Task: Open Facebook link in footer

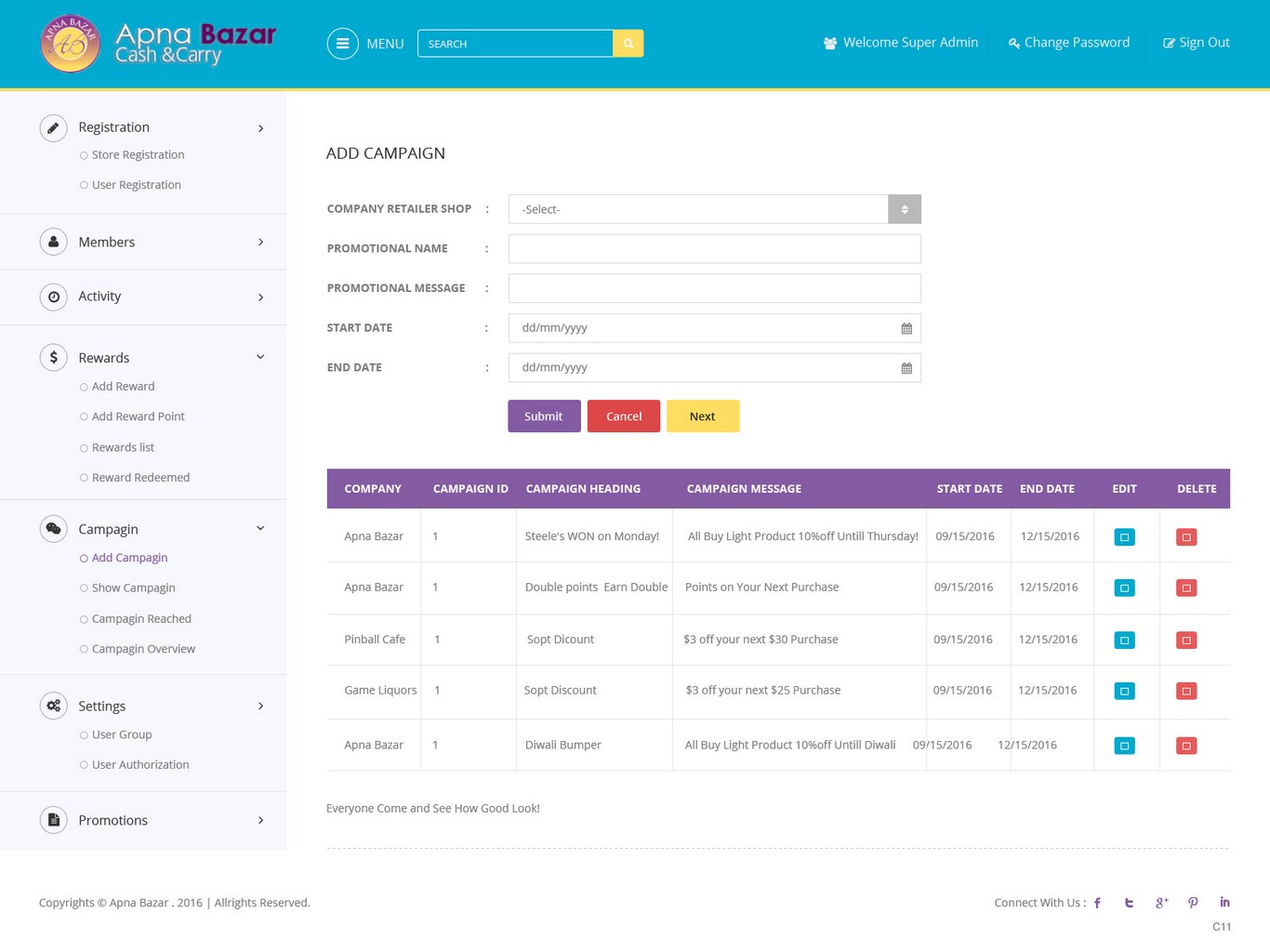Action: (x=1097, y=903)
